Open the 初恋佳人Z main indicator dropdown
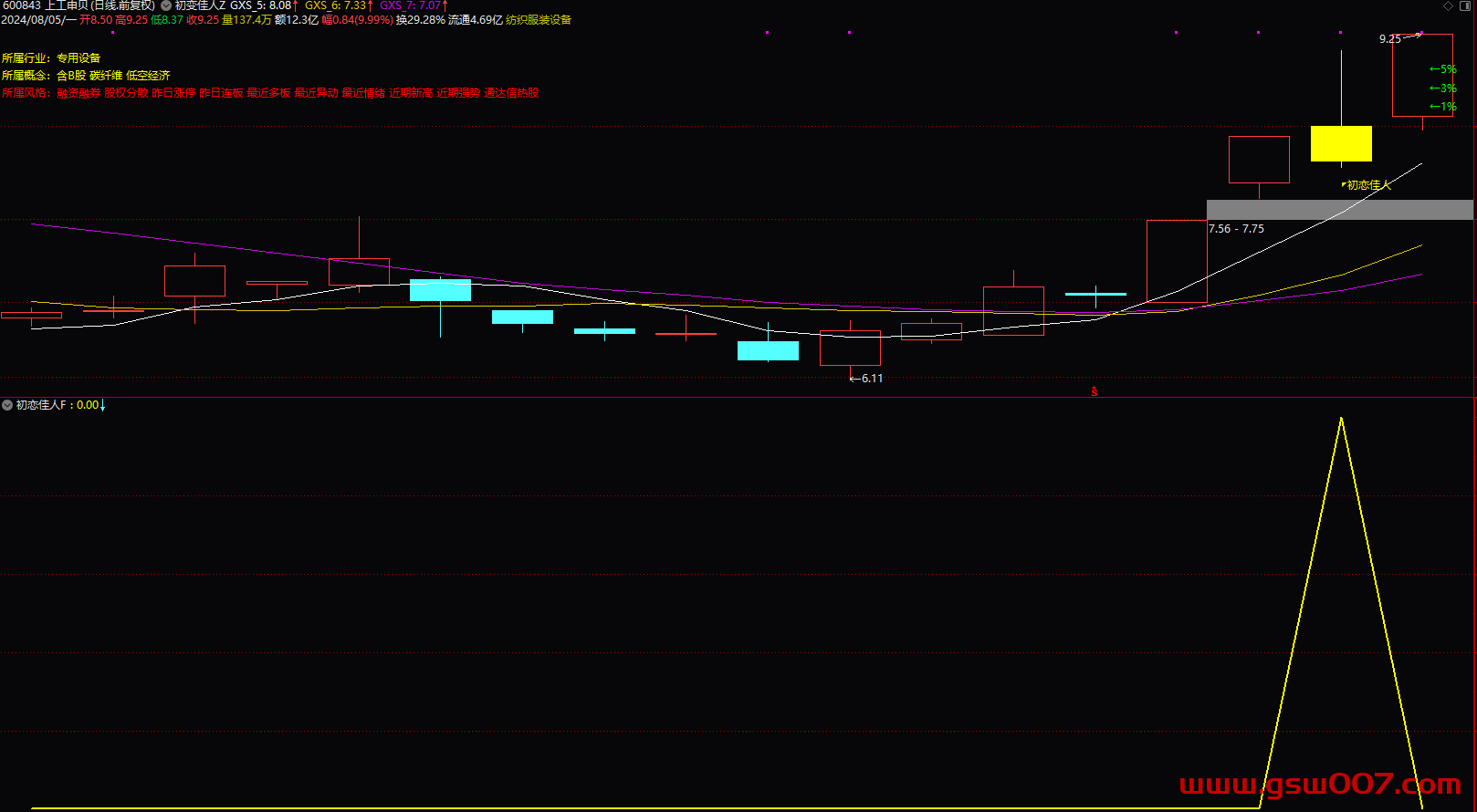 click(166, 5)
